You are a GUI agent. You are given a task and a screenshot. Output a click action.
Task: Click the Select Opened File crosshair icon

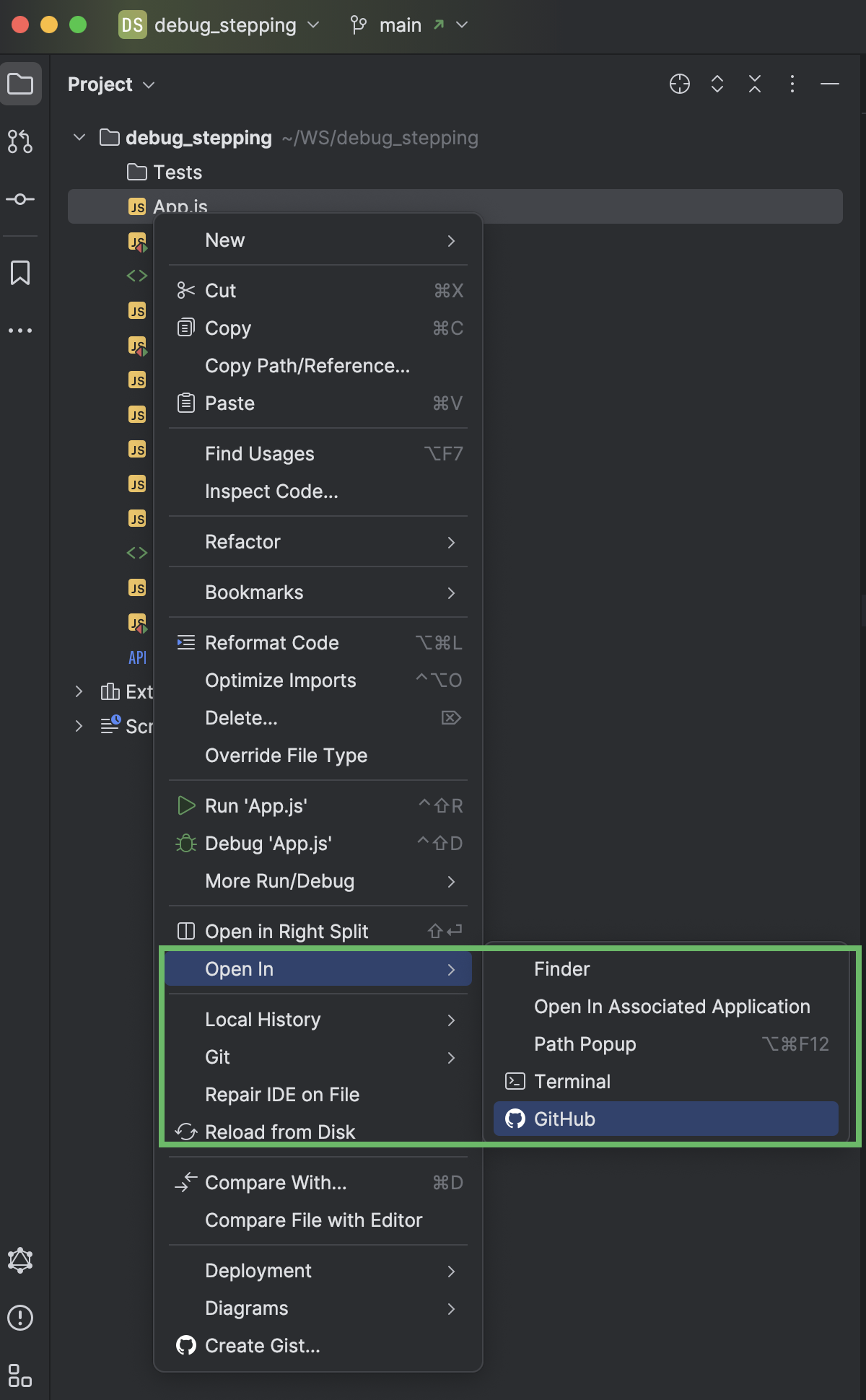pos(679,84)
